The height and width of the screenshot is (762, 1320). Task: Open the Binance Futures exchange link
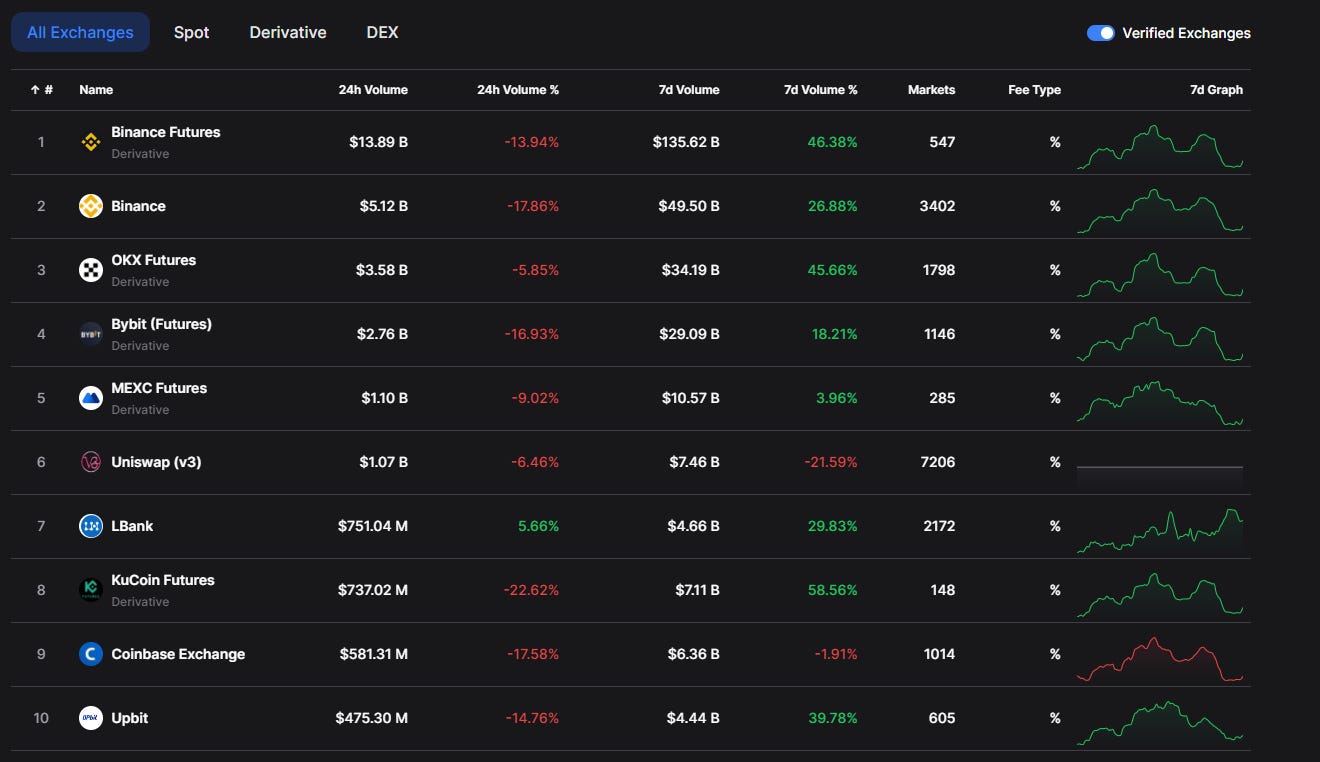[x=166, y=132]
